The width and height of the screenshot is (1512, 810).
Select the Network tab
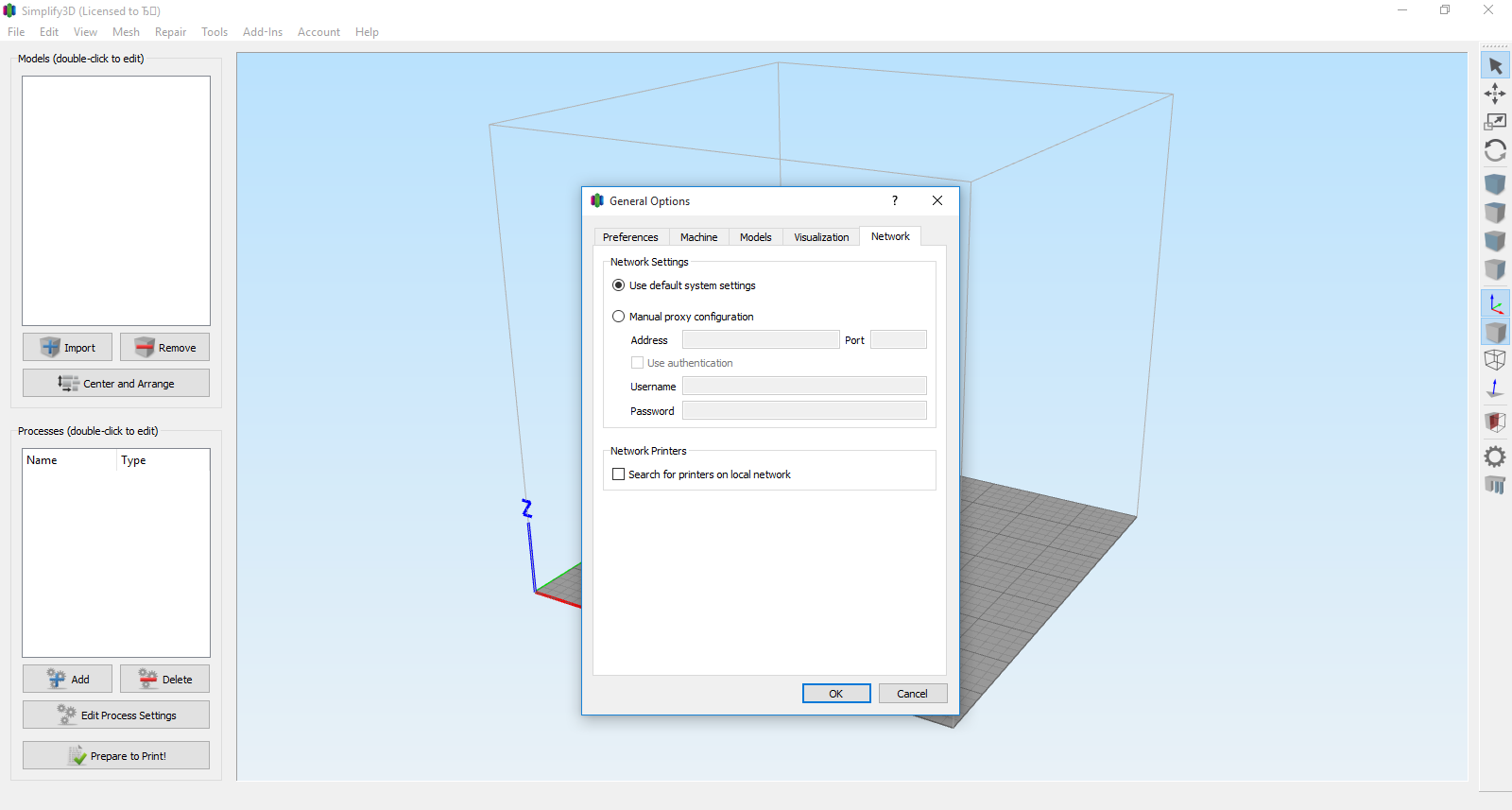[x=890, y=236]
